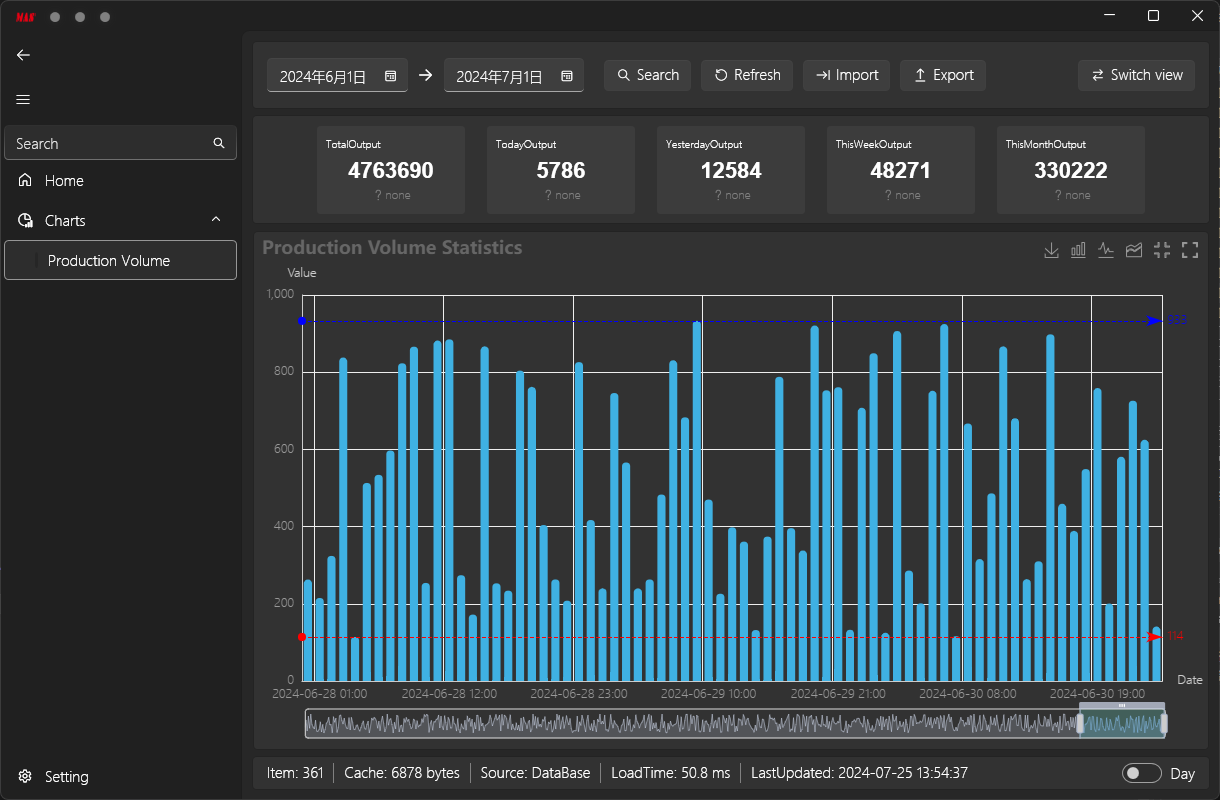
Task: Toggle the hamburger navigation menu
Action: [x=24, y=99]
